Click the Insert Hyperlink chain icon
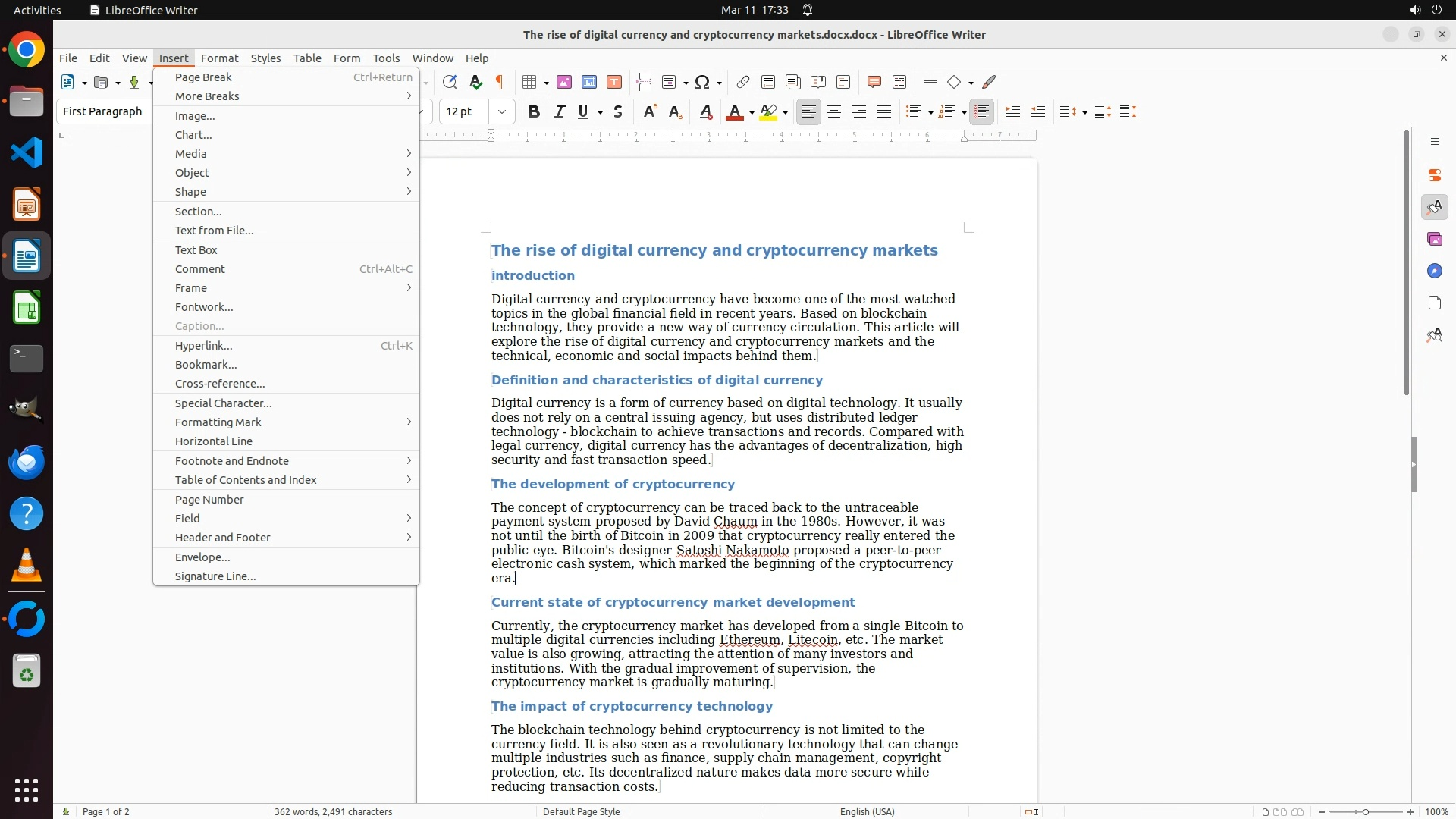This screenshot has height=819, width=1456. [x=743, y=82]
